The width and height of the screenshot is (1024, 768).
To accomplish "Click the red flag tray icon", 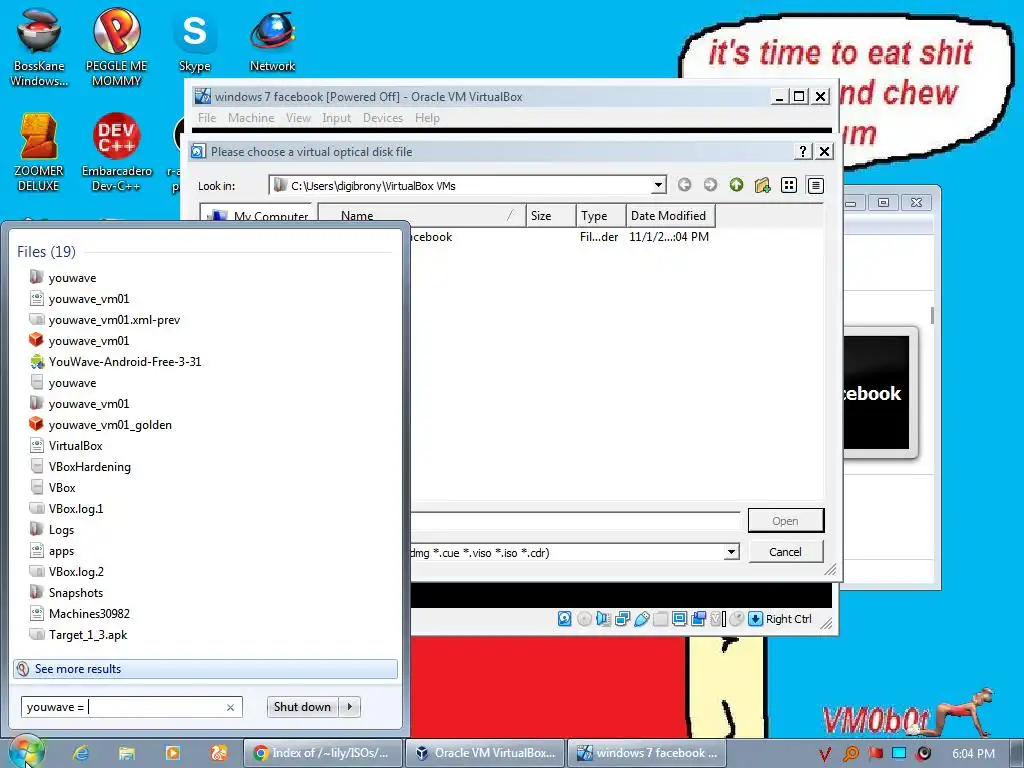I will [875, 754].
